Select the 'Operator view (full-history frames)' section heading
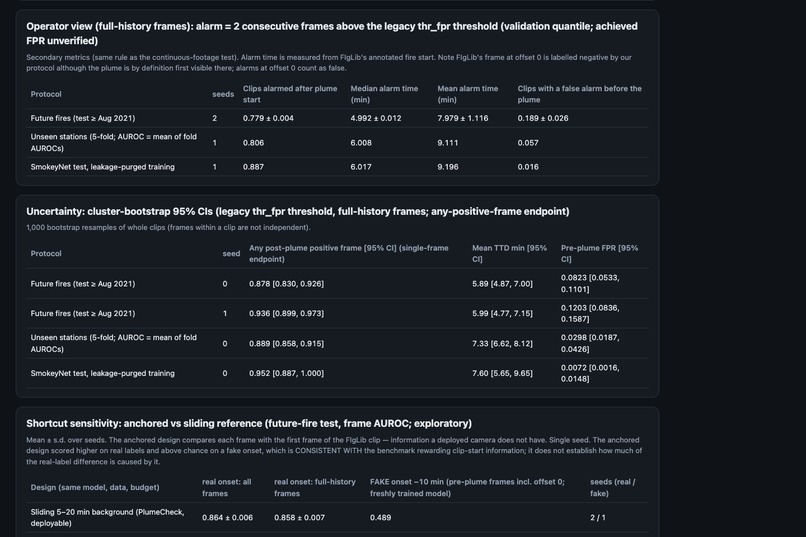806x537 pixels. coord(332,33)
